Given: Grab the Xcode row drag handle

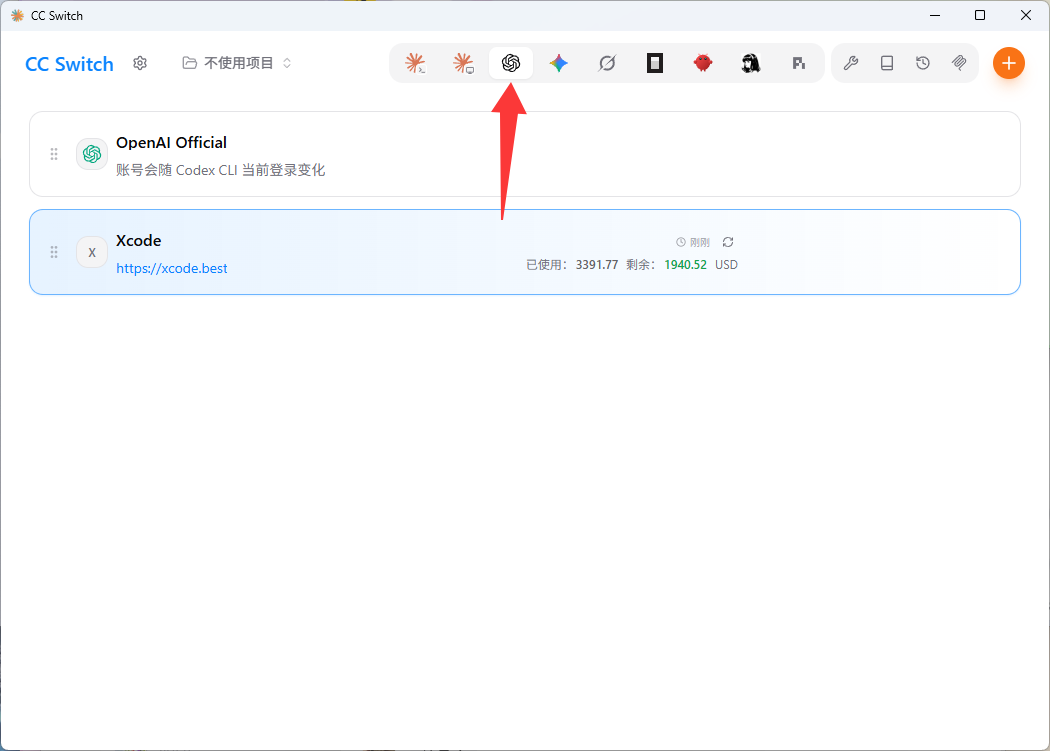Looking at the screenshot, I should (54, 253).
